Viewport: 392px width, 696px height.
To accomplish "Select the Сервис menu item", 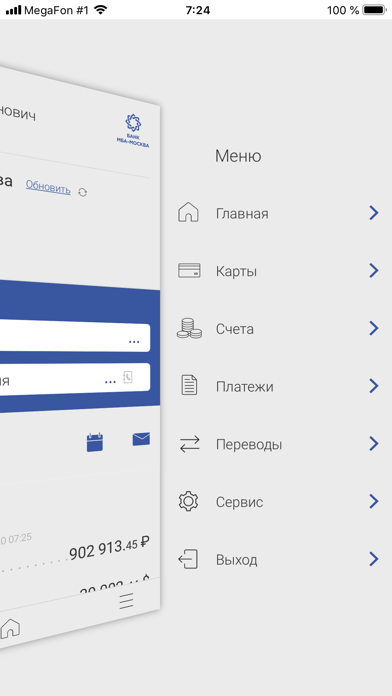I will pyautogui.click(x=278, y=502).
